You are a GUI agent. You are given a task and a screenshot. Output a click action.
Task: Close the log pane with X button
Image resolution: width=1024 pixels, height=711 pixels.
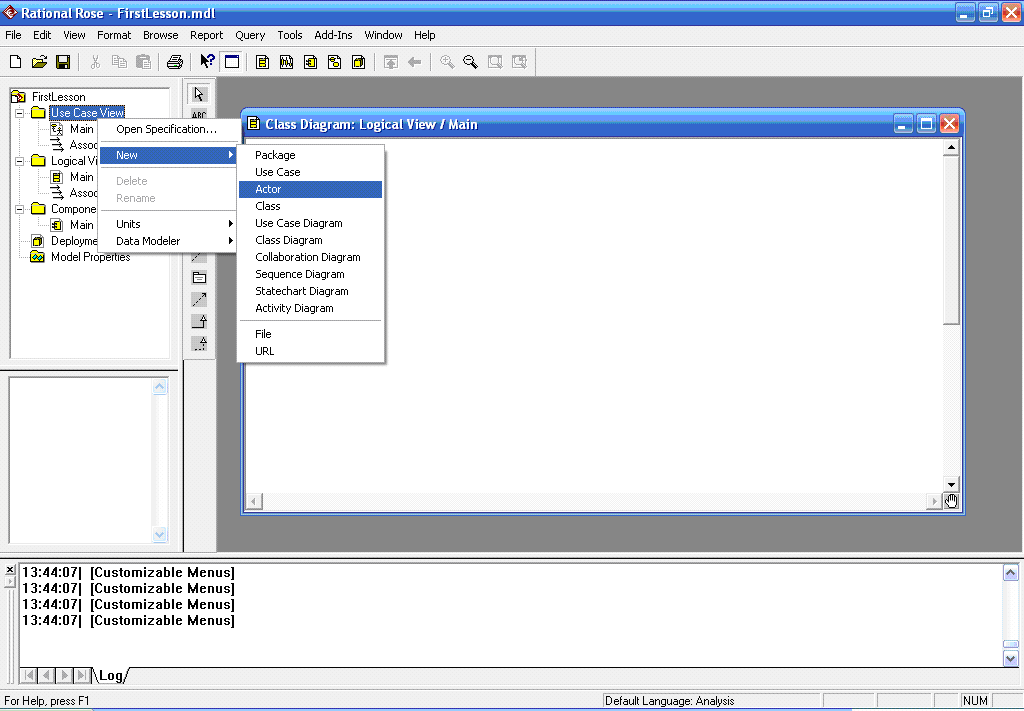click(10, 570)
